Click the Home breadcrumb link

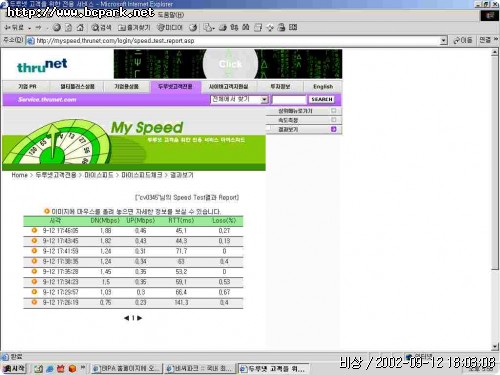click(20, 175)
